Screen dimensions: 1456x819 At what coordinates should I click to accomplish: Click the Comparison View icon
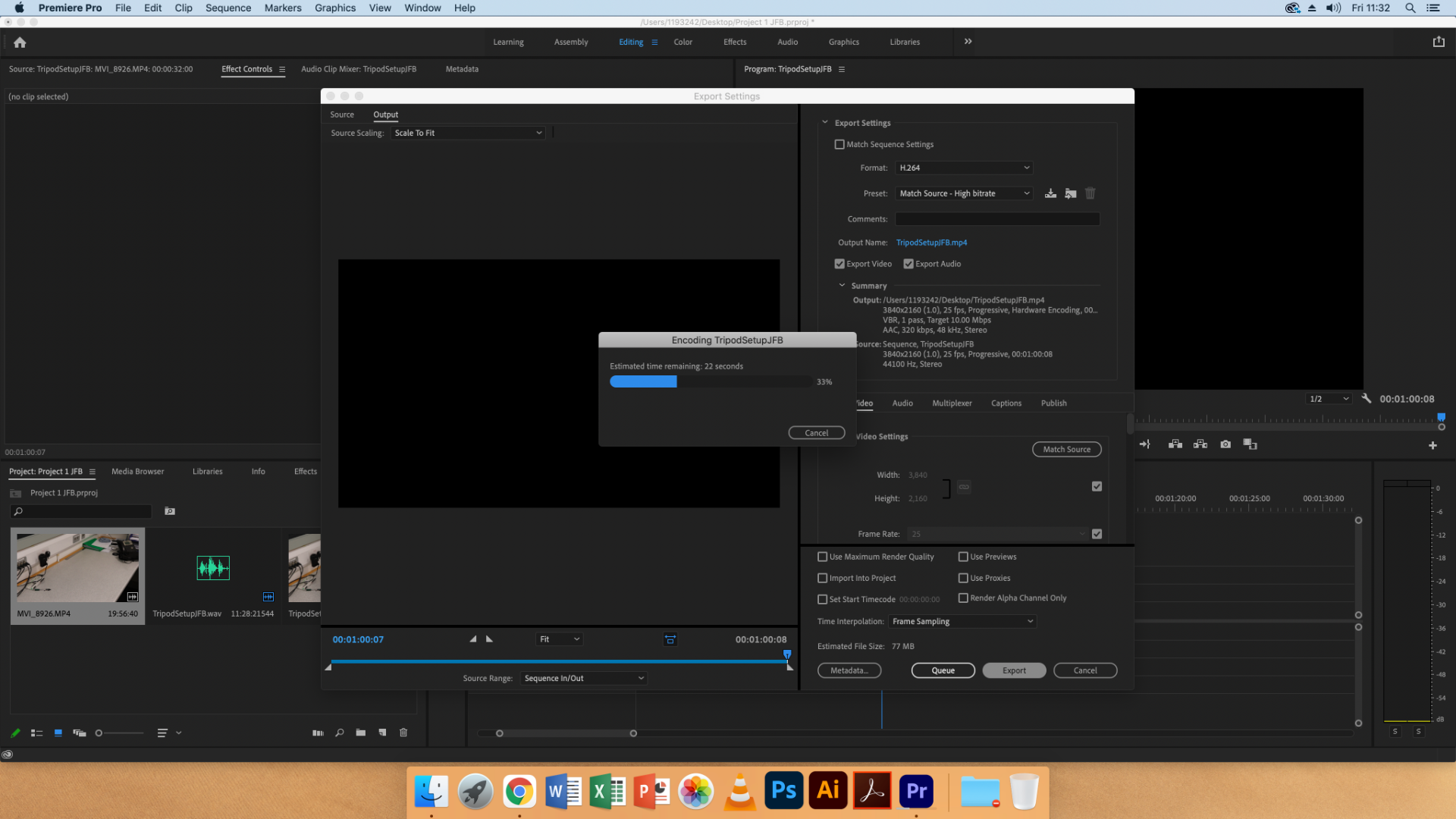point(1250,444)
